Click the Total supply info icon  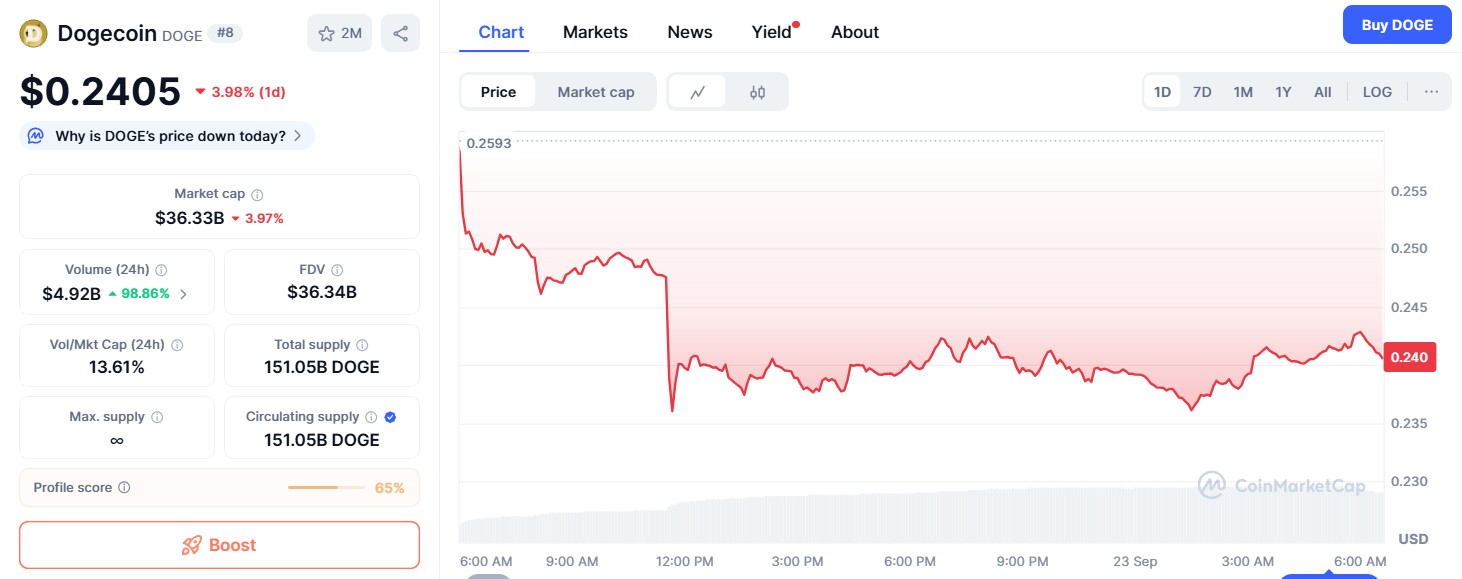coord(362,345)
